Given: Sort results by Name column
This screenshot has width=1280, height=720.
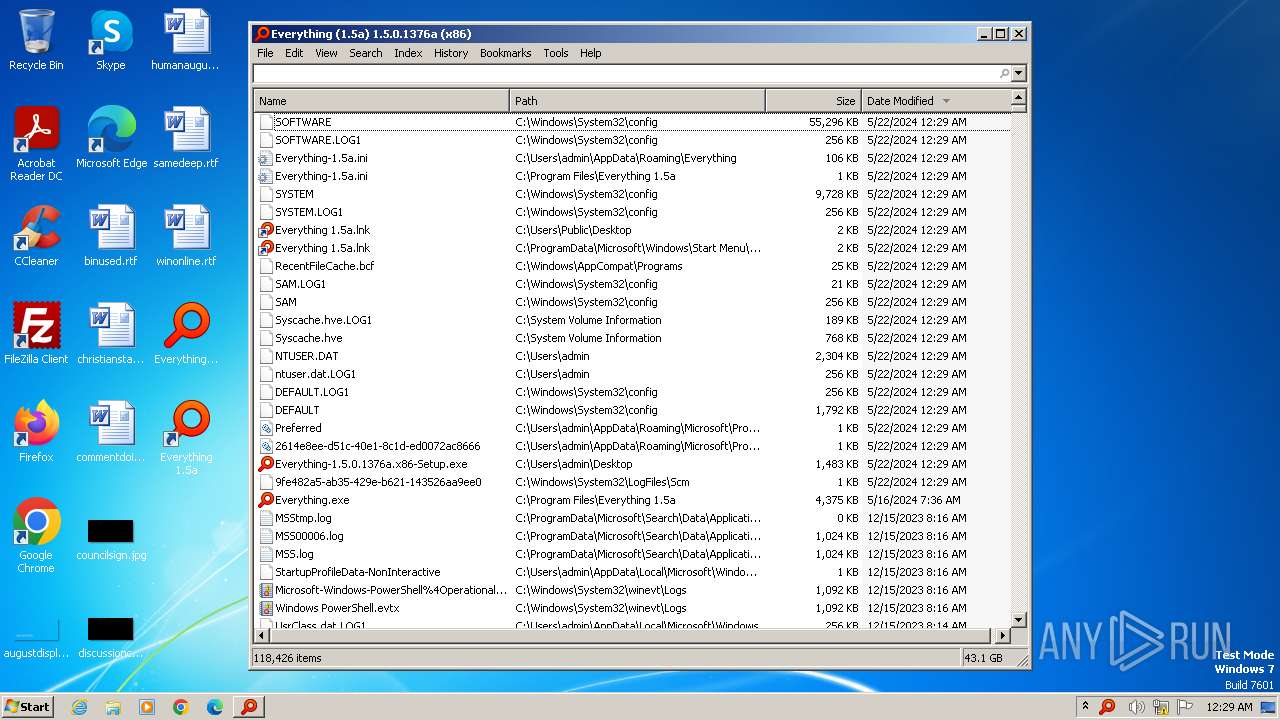Looking at the screenshot, I should pos(381,101).
